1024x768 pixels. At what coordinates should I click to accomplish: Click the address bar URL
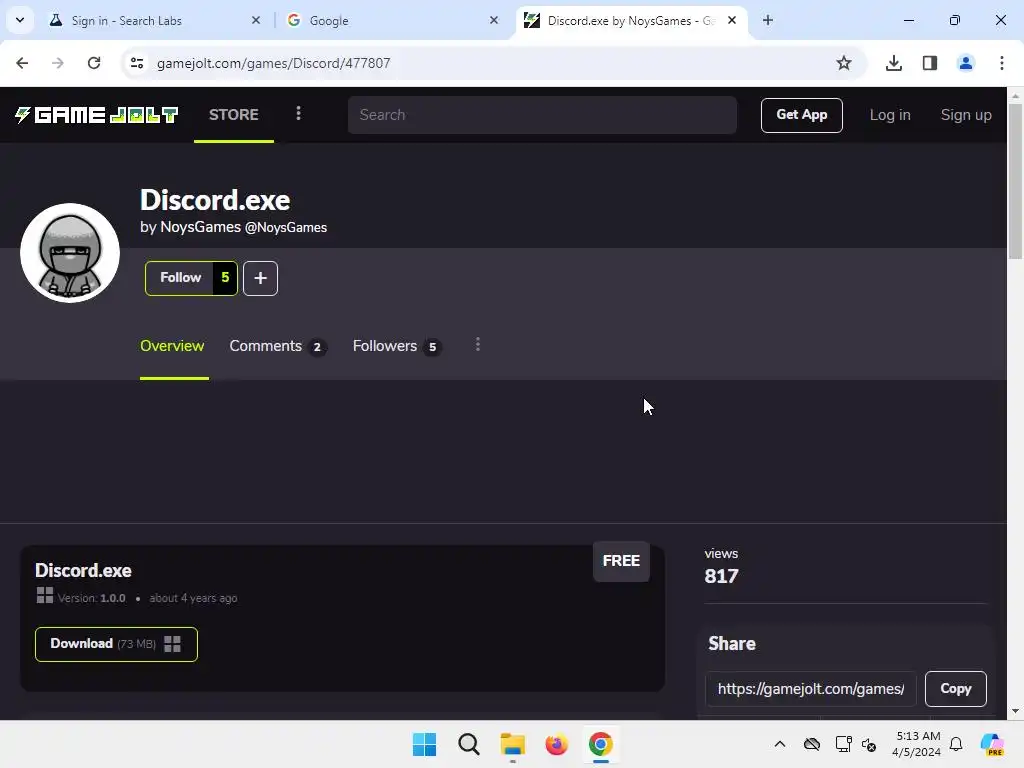click(274, 63)
